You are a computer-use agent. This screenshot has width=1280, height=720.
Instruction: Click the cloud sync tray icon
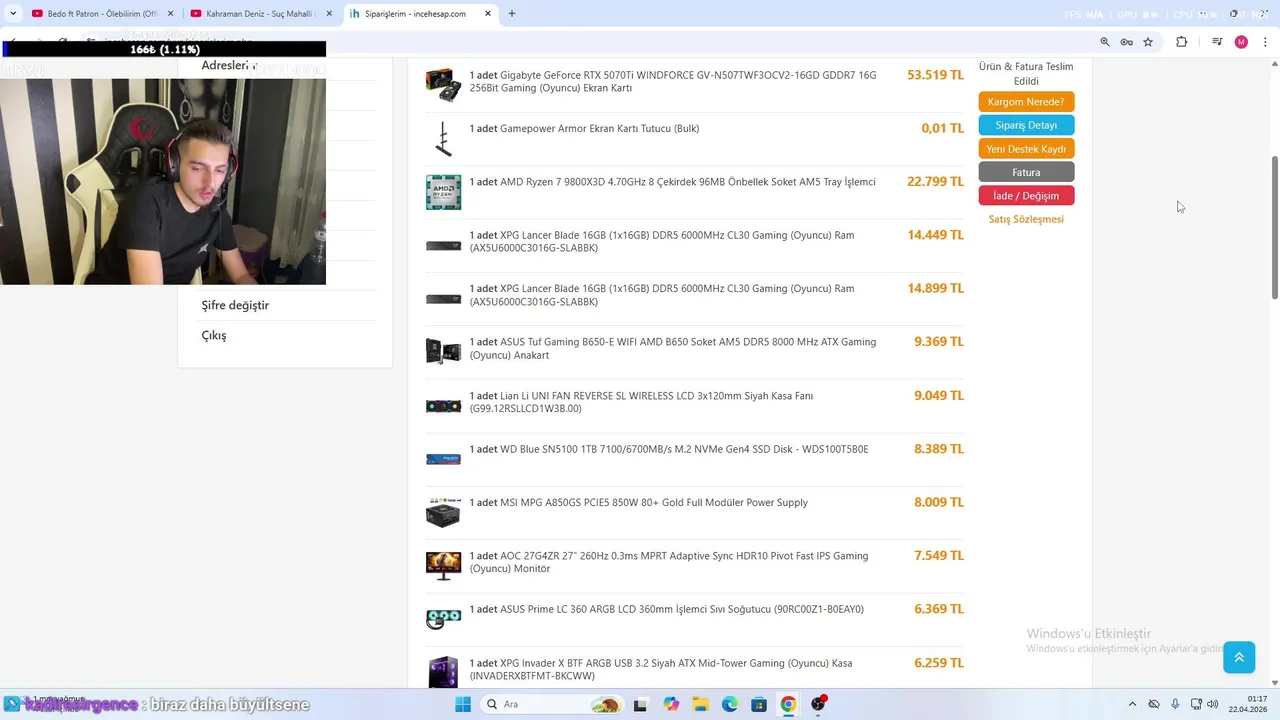pos(1154,704)
